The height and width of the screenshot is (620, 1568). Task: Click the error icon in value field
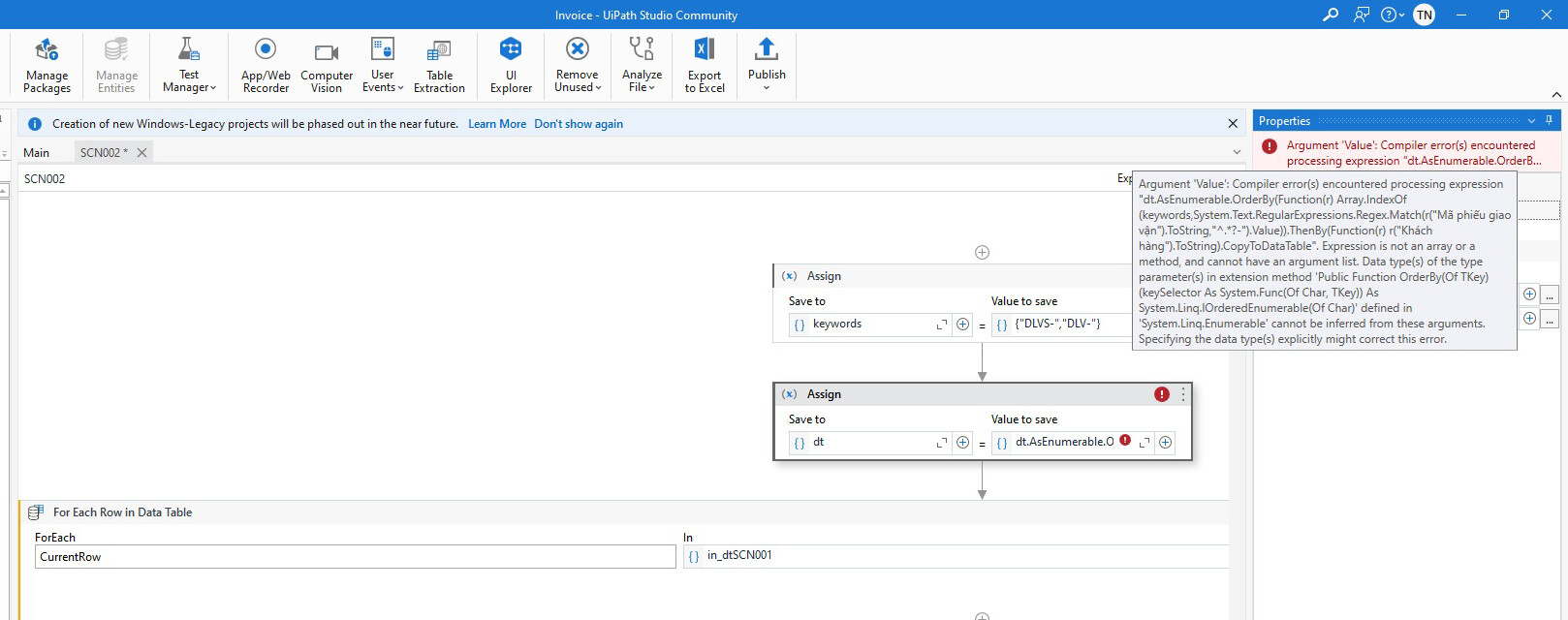click(x=1125, y=440)
